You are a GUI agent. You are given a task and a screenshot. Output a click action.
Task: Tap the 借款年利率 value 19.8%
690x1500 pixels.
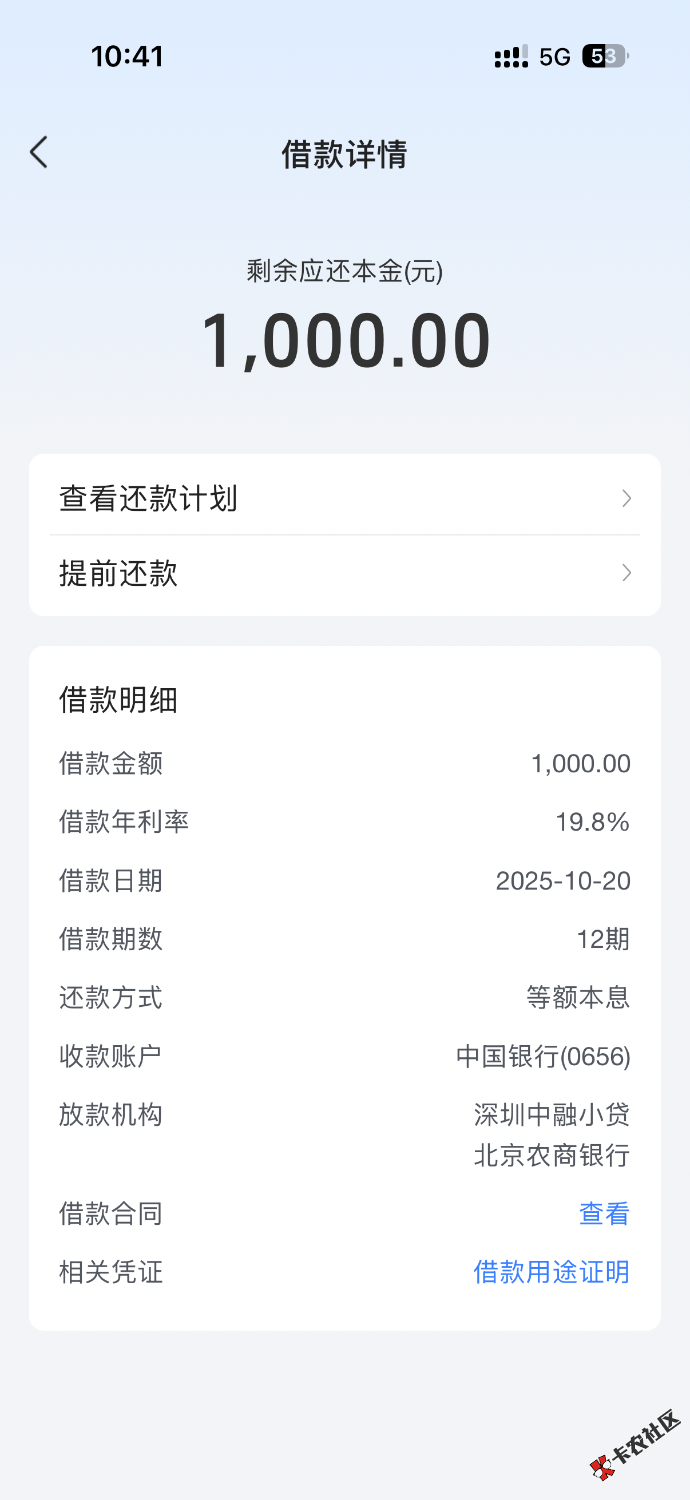592,822
